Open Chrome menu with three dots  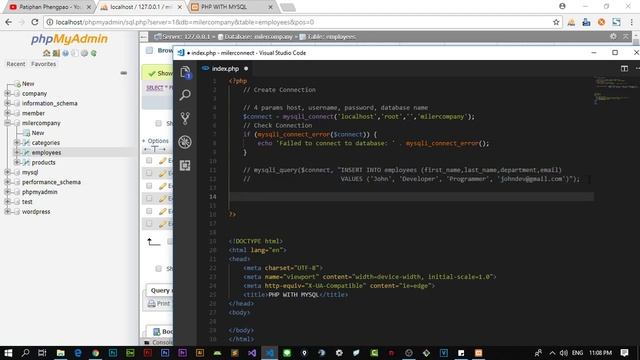(x=632, y=22)
